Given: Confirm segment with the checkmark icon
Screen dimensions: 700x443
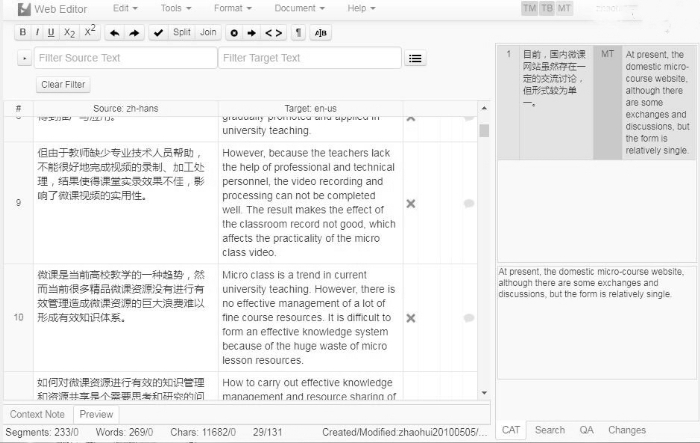Looking at the screenshot, I should 158,32.
